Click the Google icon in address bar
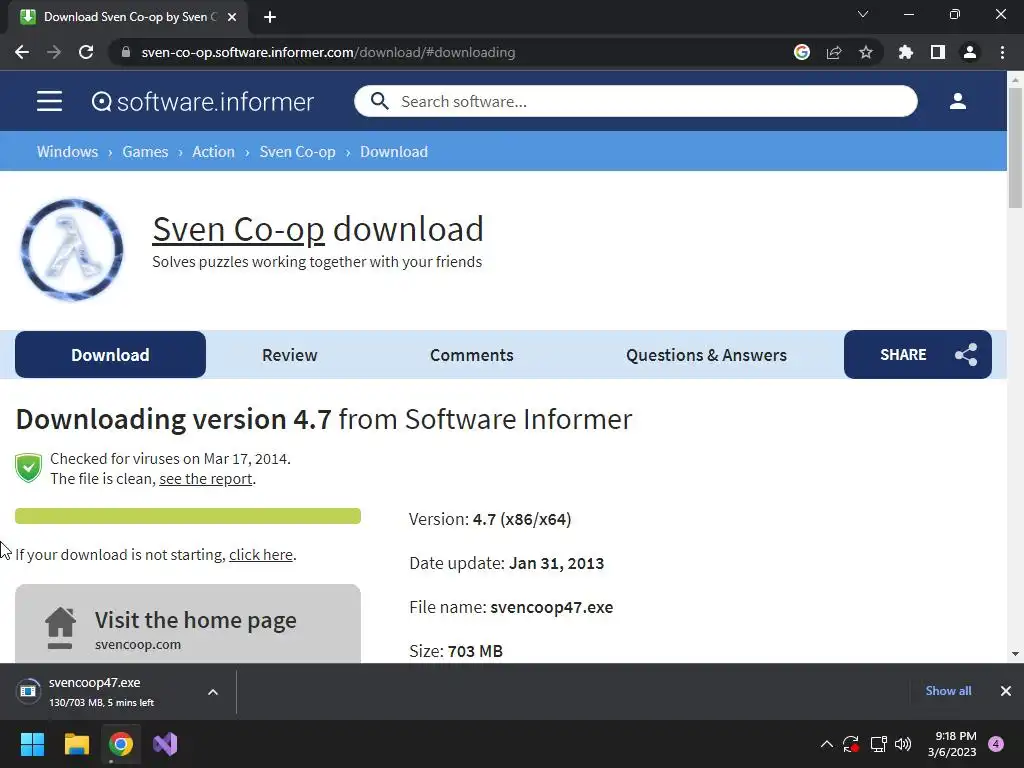The height and width of the screenshot is (768, 1024). 802,52
